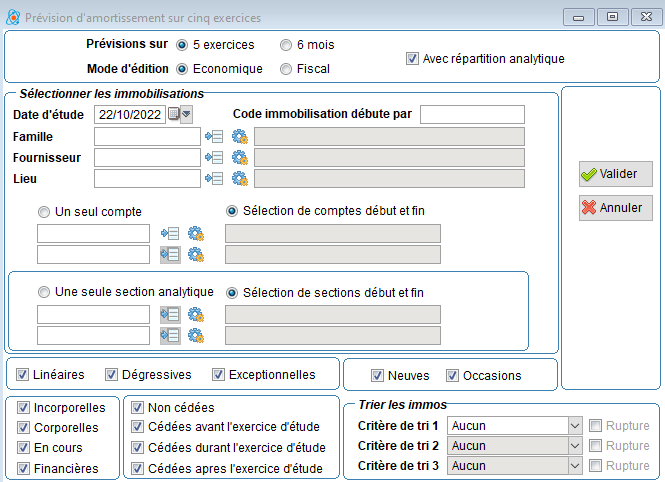Expand the Critère de tri 1 dropdown

(x=575, y=426)
